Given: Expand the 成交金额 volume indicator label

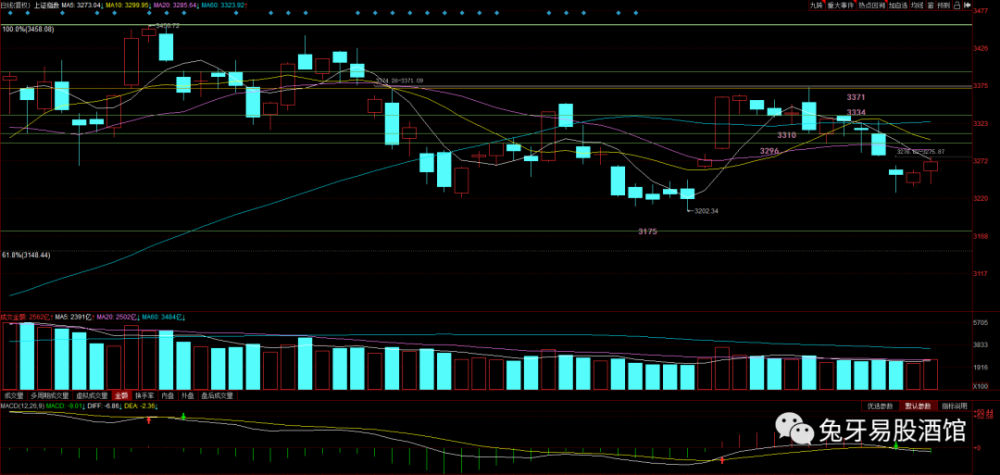Looking at the screenshot, I should pos(12,316).
